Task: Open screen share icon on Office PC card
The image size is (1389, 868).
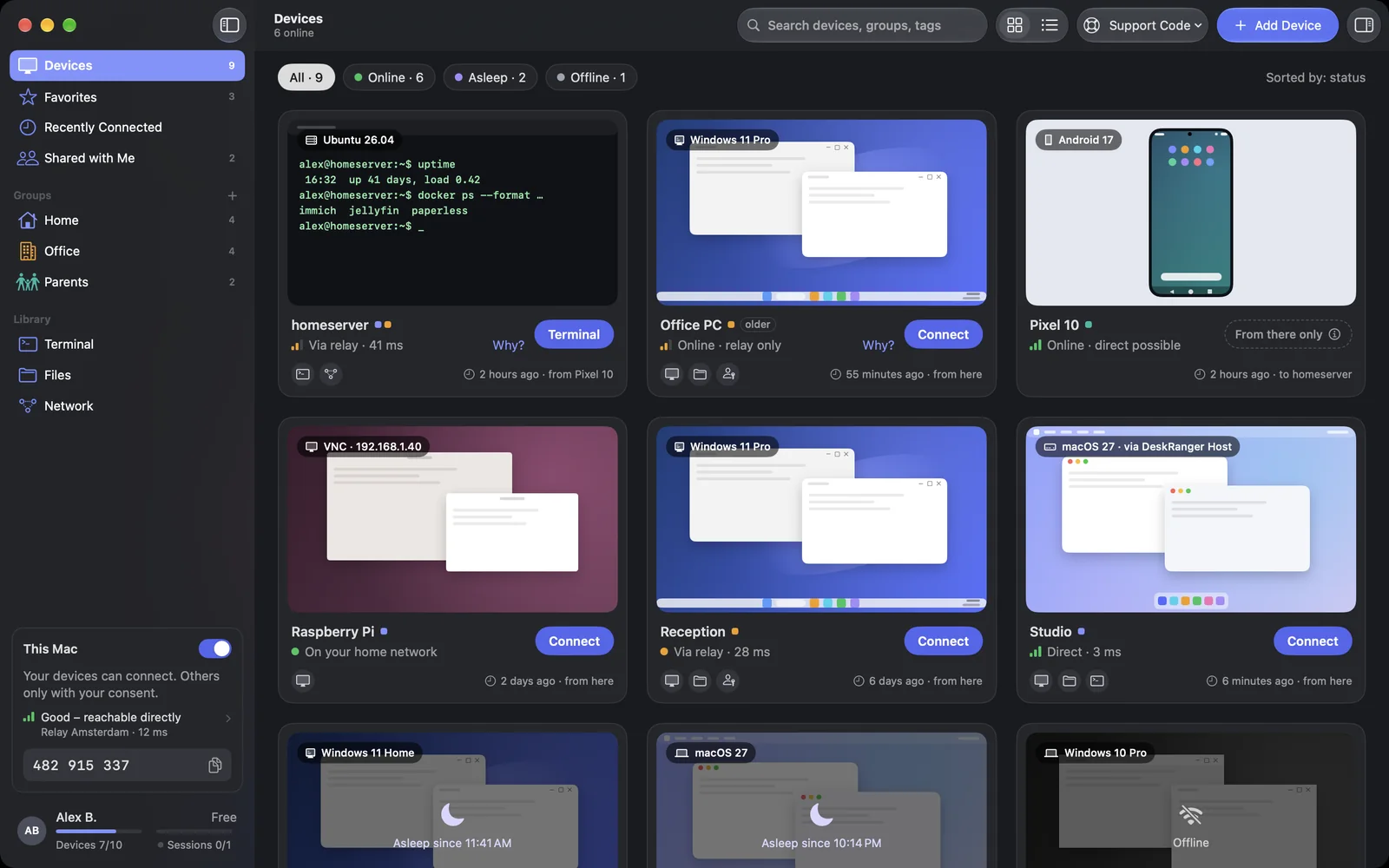Action: coord(672,374)
